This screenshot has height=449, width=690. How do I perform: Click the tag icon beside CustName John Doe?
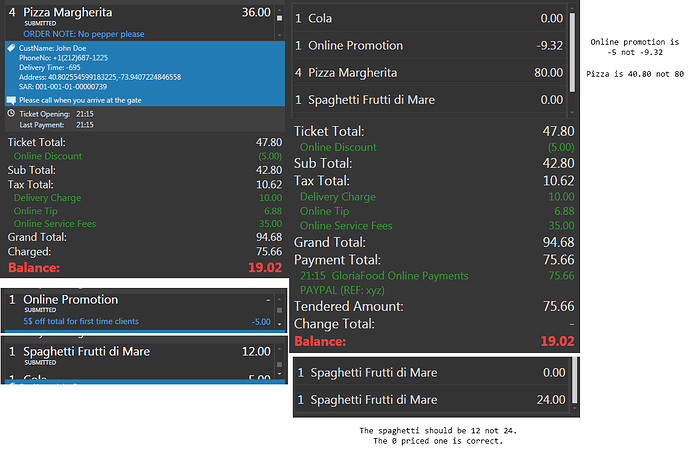point(11,48)
